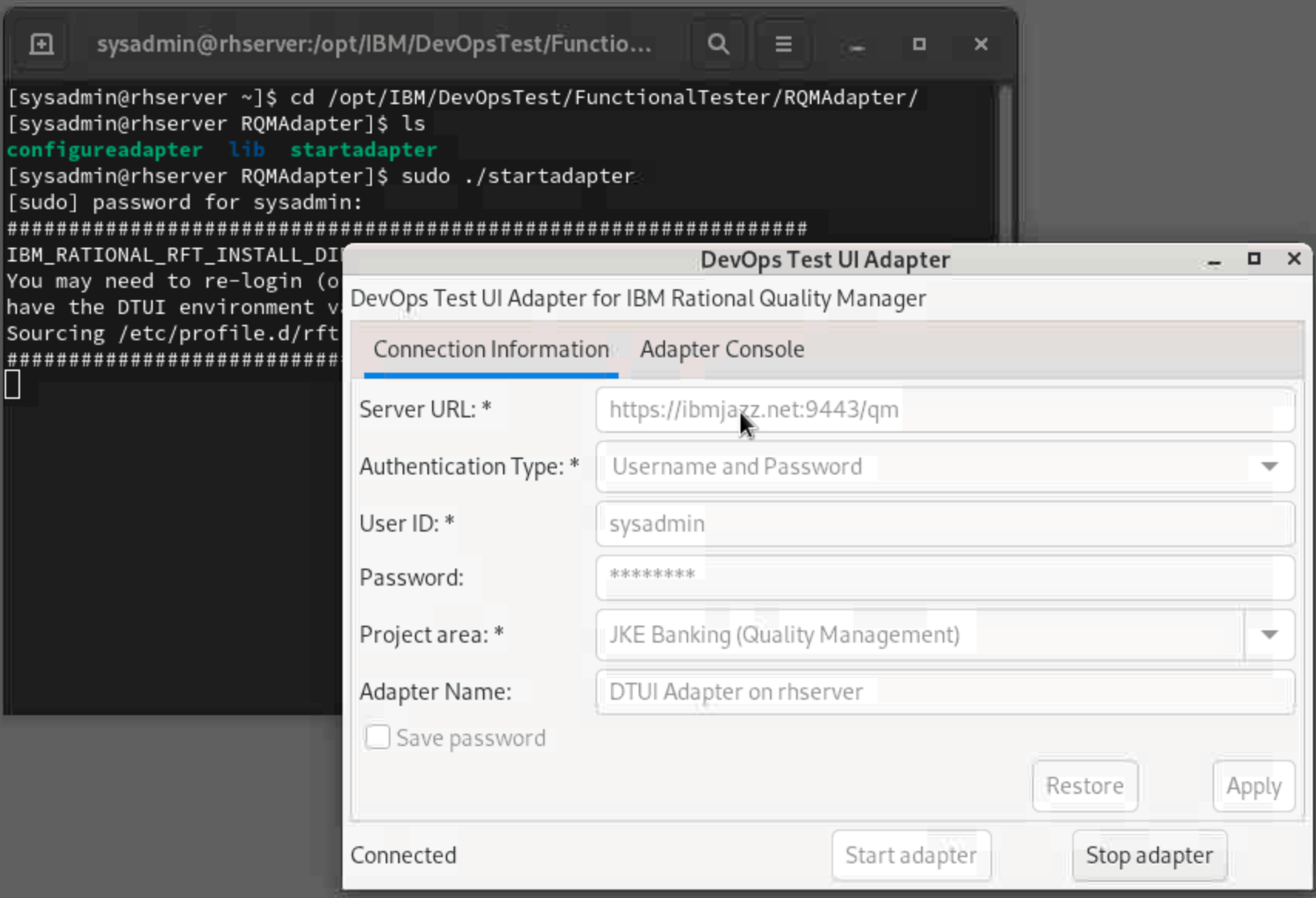Image resolution: width=1316 pixels, height=898 pixels.
Task: Click the Apply button
Action: coord(1254,786)
